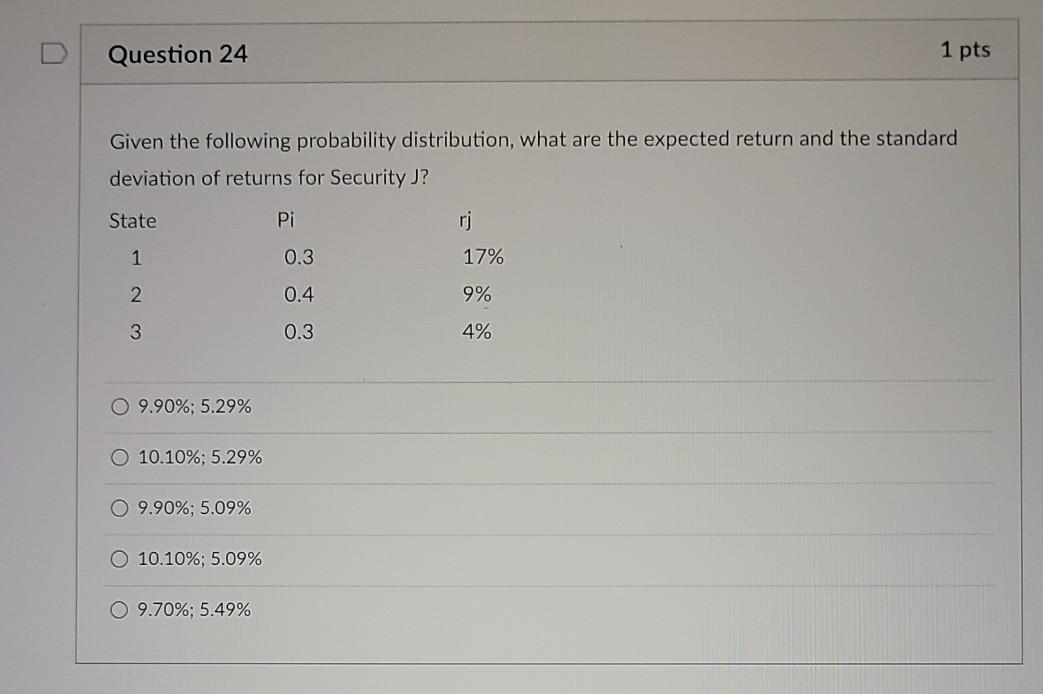Click the 17% value in the table
The width and height of the screenshot is (1043, 694).
pyautogui.click(x=483, y=257)
